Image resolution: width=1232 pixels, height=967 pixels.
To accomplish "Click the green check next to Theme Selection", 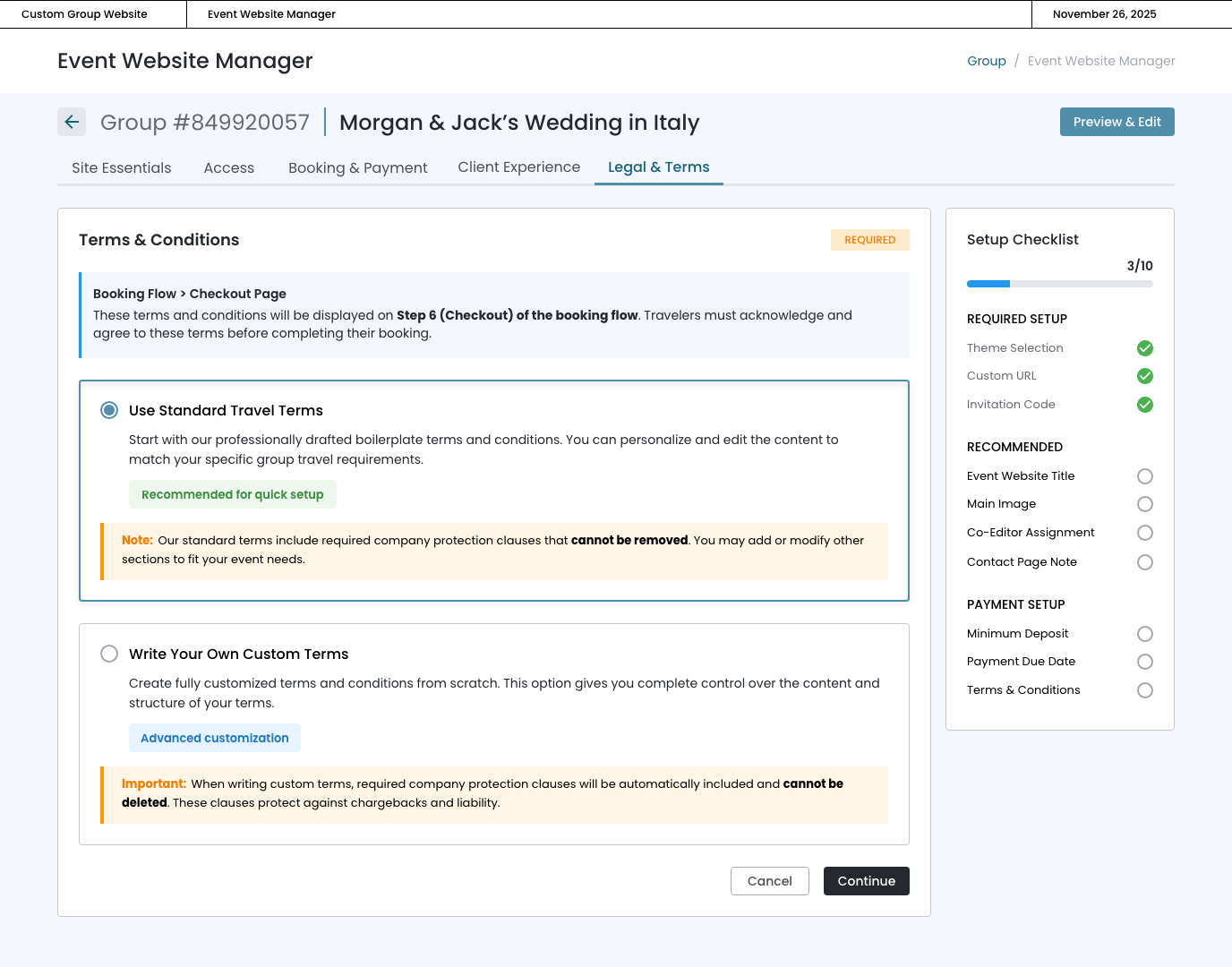I will click(x=1144, y=348).
